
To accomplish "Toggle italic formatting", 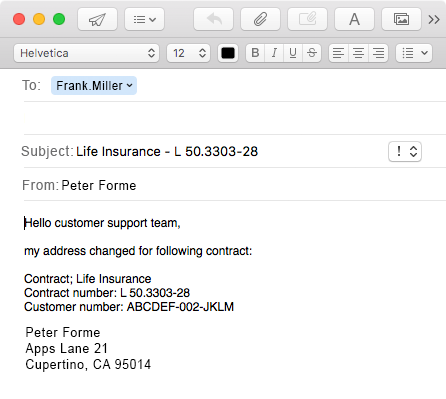I will [x=274, y=53].
